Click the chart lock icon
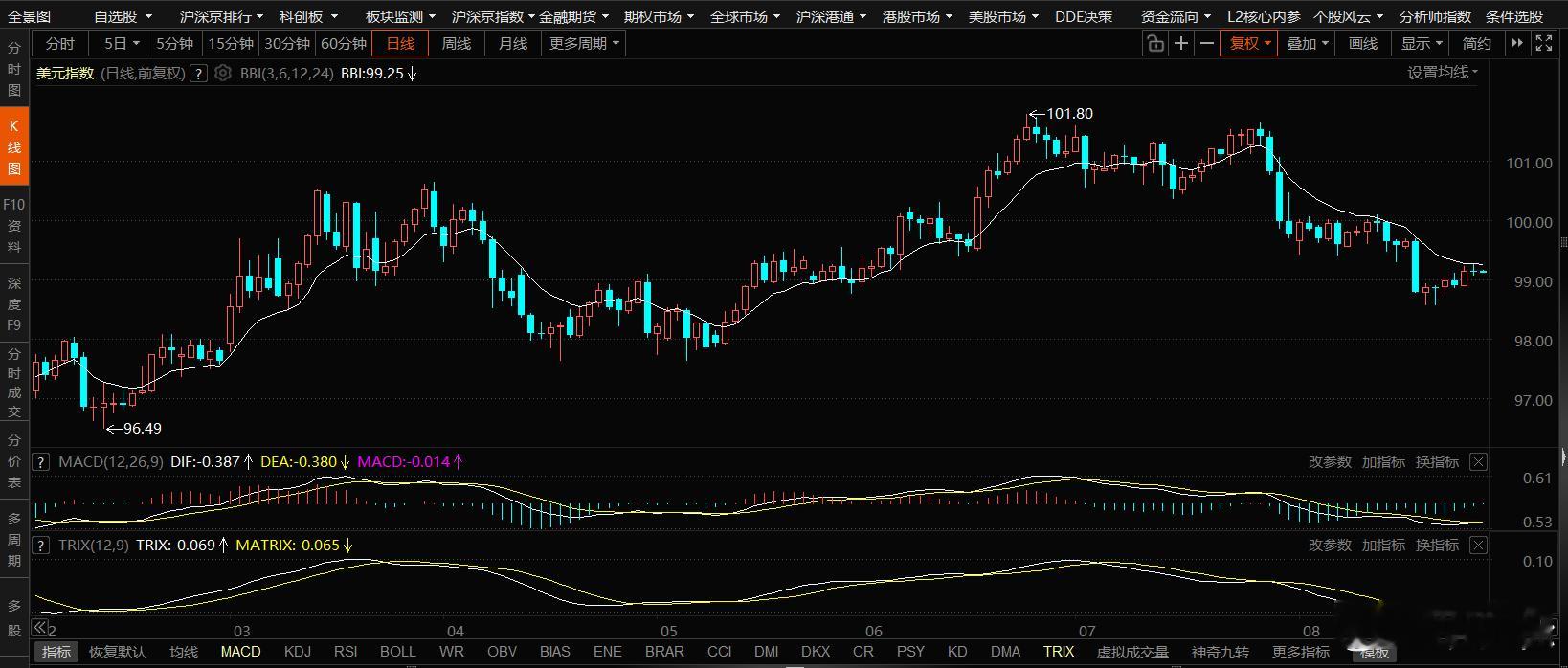1568x668 pixels. (1155, 43)
